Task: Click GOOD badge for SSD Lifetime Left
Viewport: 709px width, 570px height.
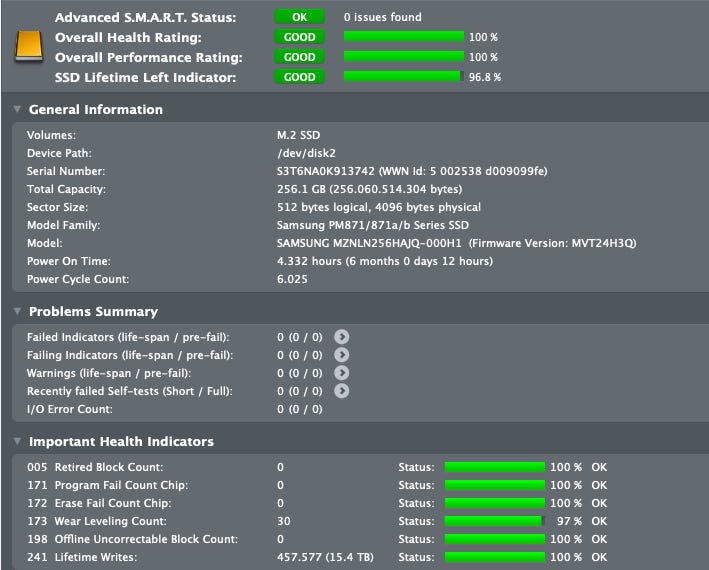Action: tap(299, 77)
